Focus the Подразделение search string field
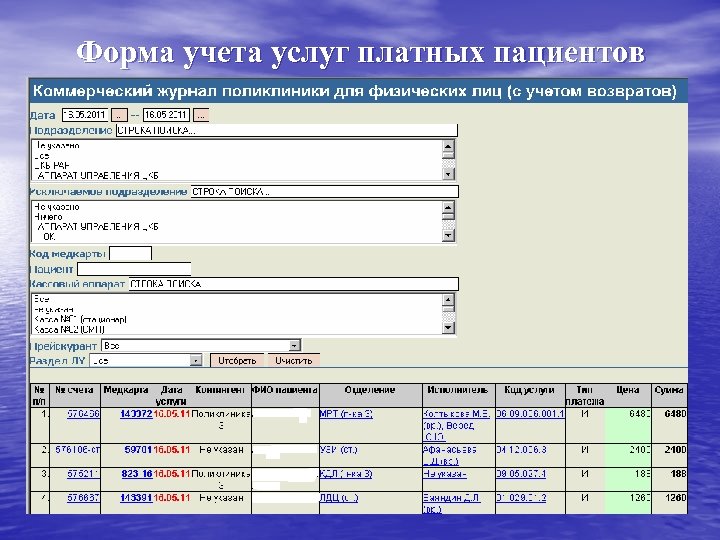This screenshot has height=540, width=720. [287, 130]
